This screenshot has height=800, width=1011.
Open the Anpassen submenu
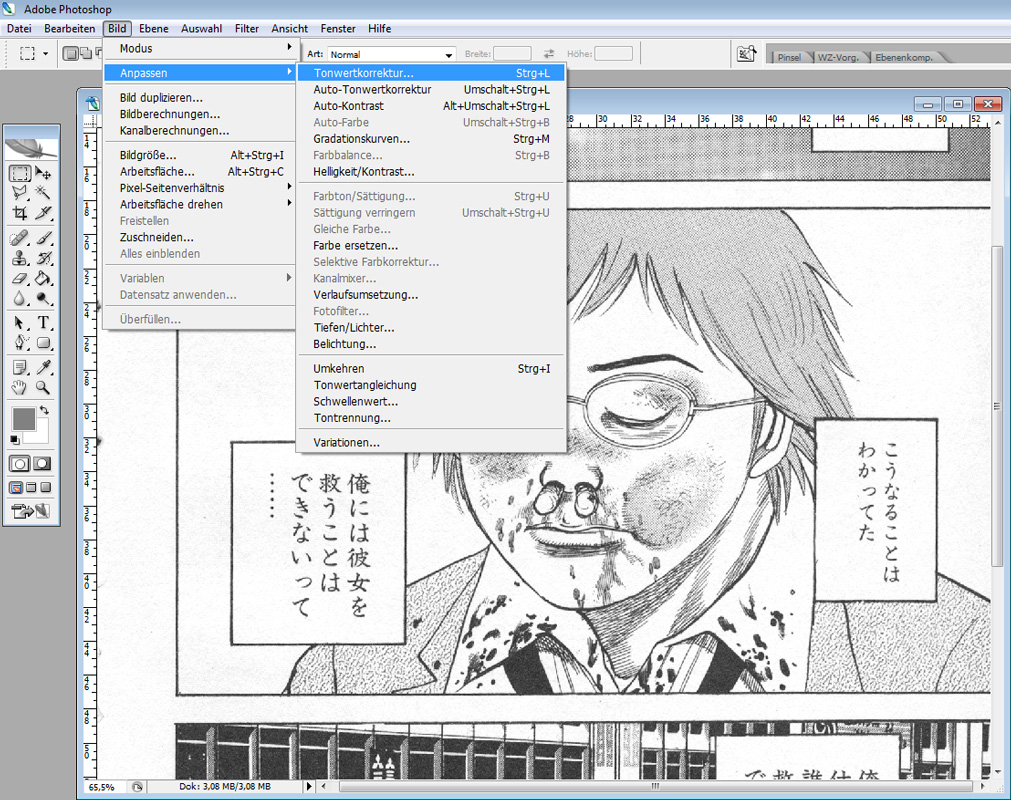tap(199, 73)
